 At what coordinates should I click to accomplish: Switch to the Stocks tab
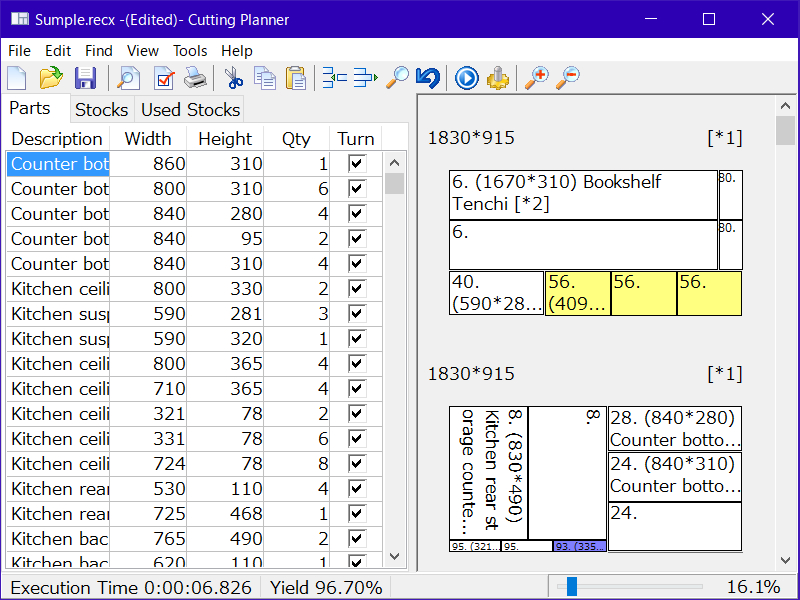click(102, 110)
